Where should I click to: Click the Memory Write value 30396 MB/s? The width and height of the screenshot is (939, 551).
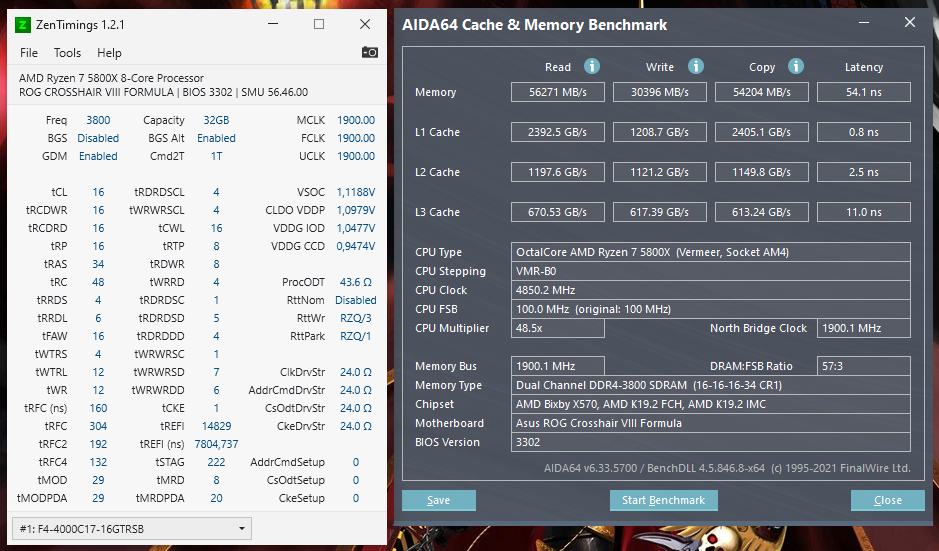659,92
